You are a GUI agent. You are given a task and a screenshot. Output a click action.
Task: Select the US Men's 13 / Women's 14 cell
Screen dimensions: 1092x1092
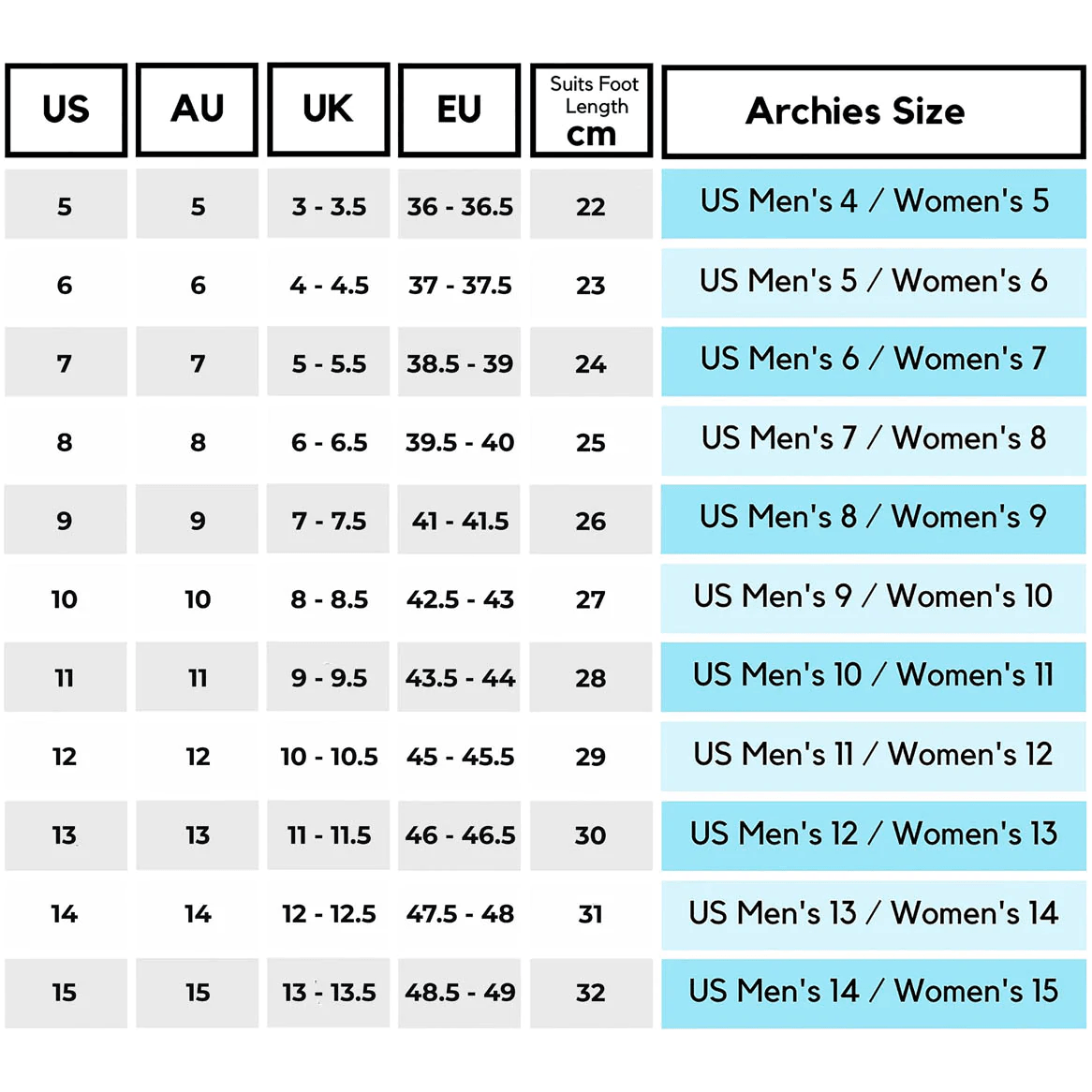click(873, 914)
